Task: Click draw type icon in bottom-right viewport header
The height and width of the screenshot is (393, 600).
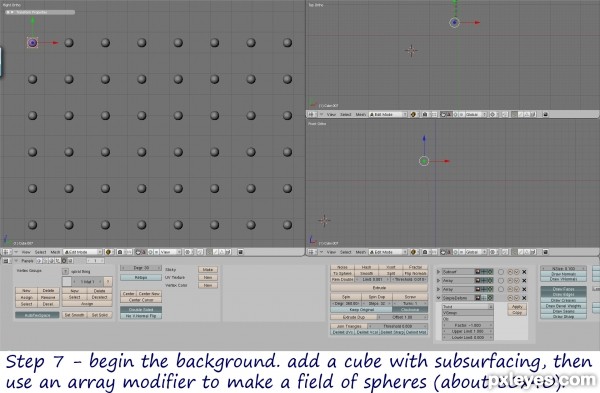Action: [413, 252]
